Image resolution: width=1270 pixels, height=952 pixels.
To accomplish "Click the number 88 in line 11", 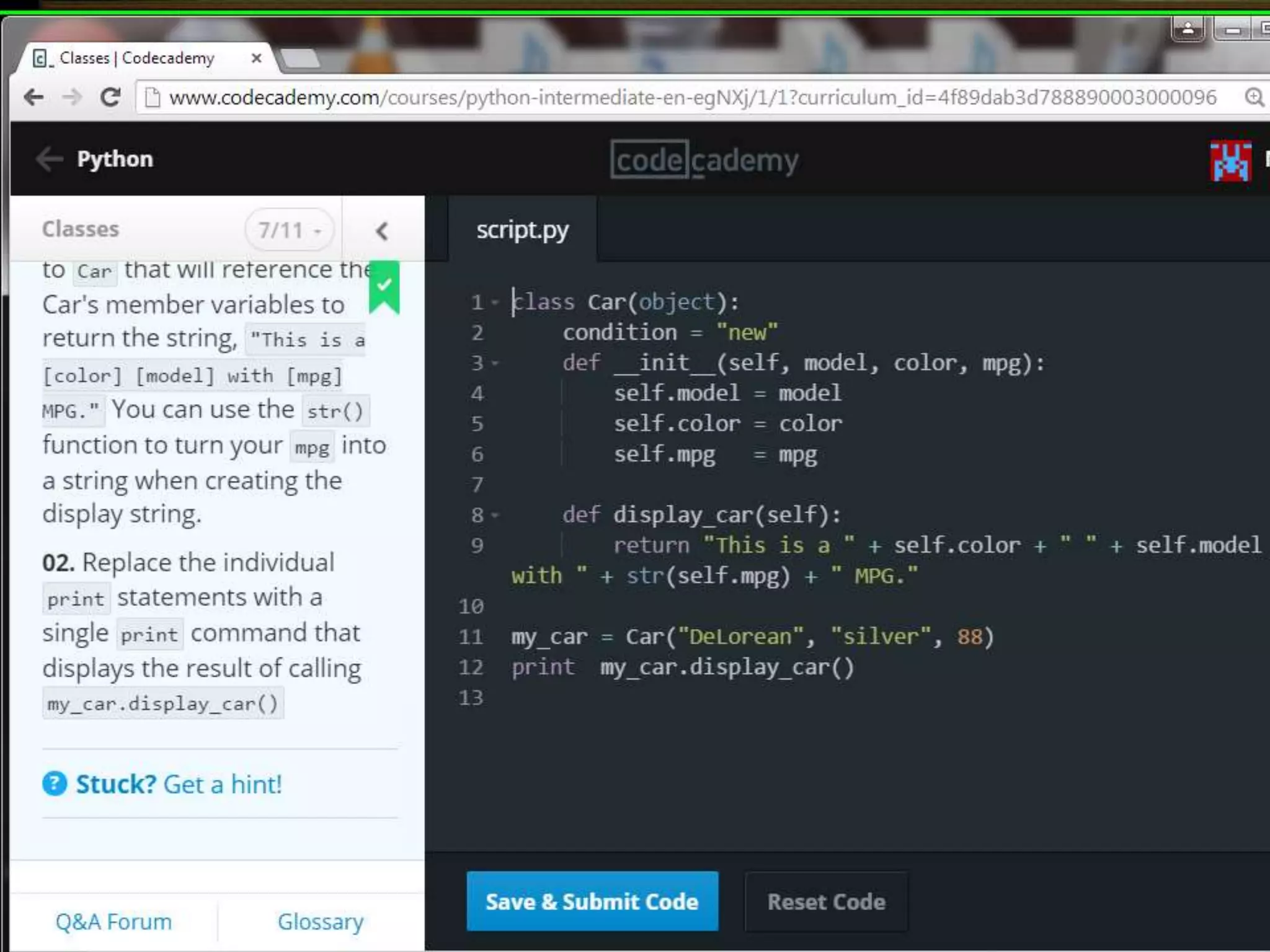I will 970,637.
